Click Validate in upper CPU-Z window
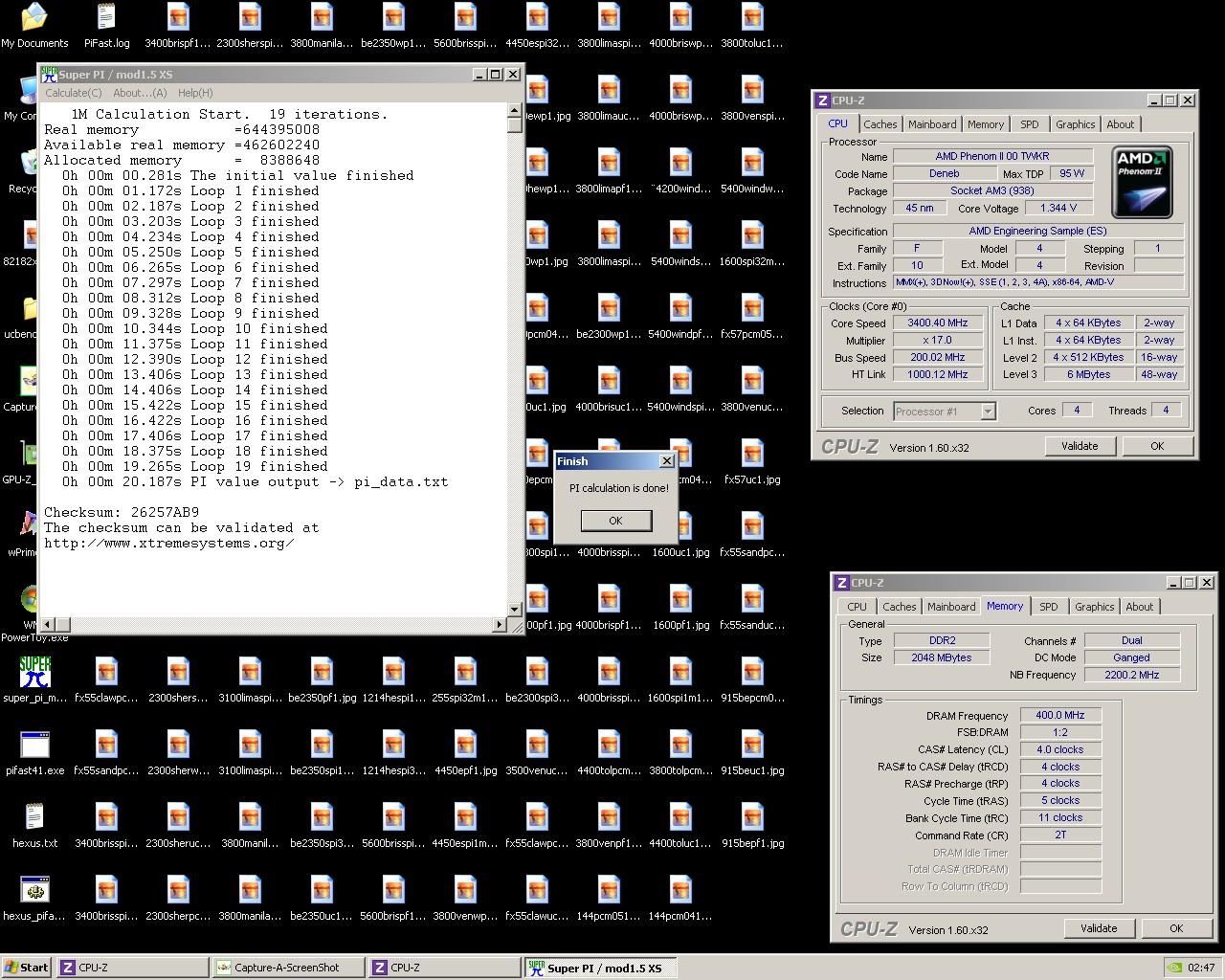Viewport: 1225px width, 980px height. [x=1080, y=446]
